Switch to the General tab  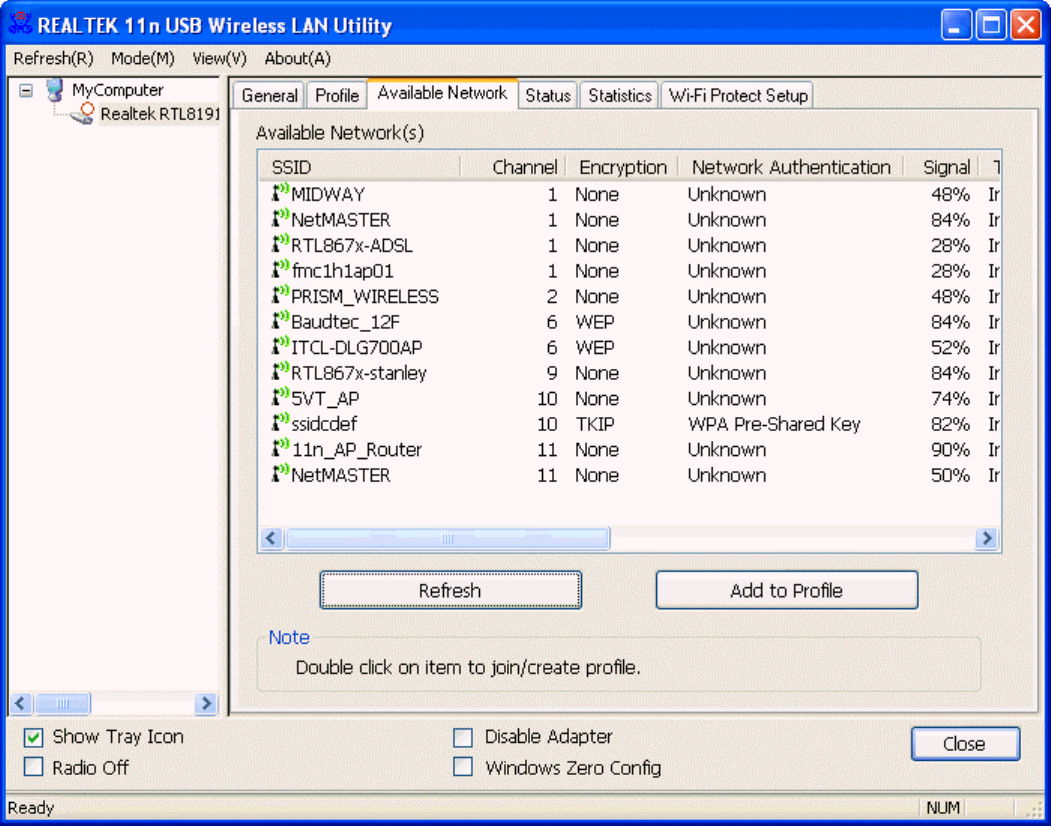[x=269, y=96]
